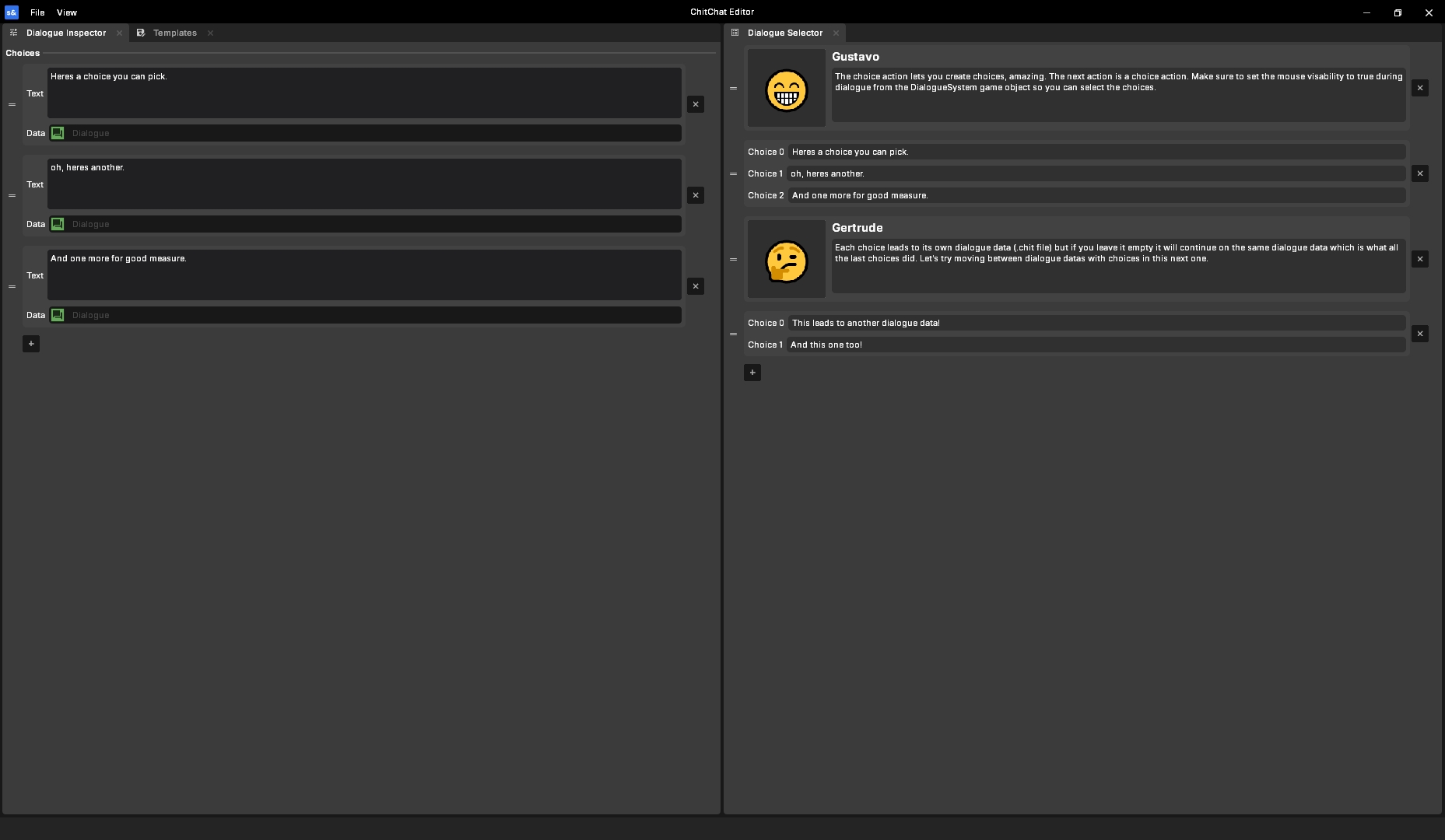
Task: Switch to the Dialogue Inspector tab
Action: 66,33
